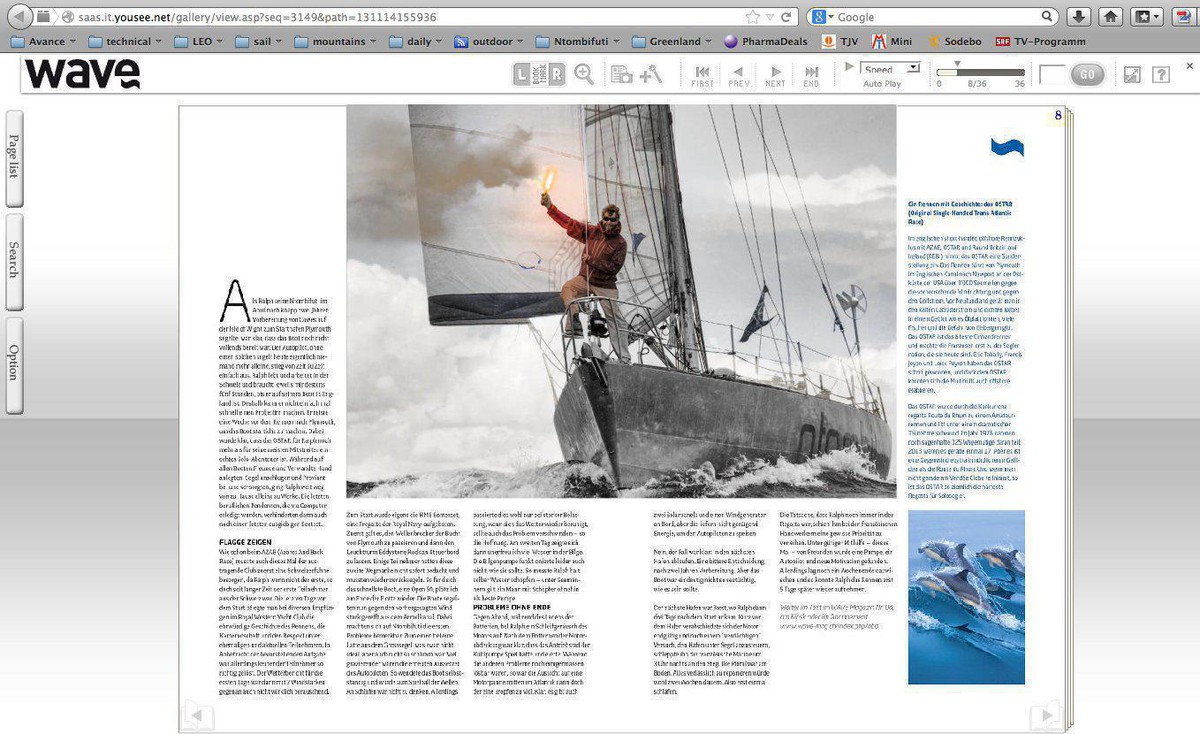Click the dolphins photo in the article

pyautogui.click(x=966, y=597)
